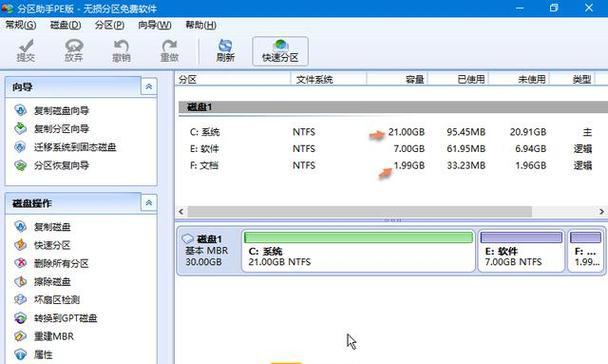608x364 pixels.
Task: Start 迁移系统到固态磁盘 wizard
Action: pyautogui.click(x=75, y=147)
